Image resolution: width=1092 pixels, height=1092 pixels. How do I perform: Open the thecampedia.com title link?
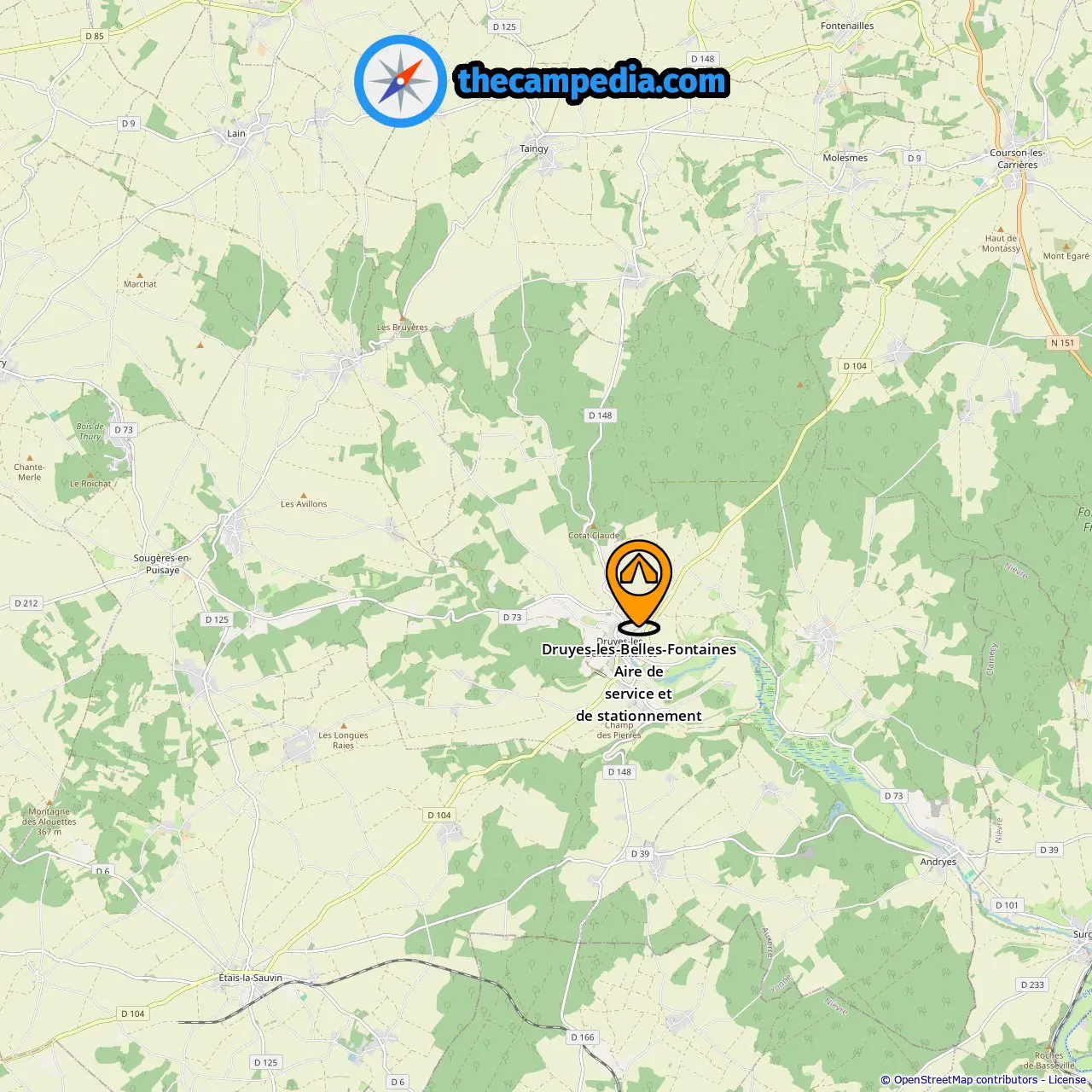coord(592,81)
